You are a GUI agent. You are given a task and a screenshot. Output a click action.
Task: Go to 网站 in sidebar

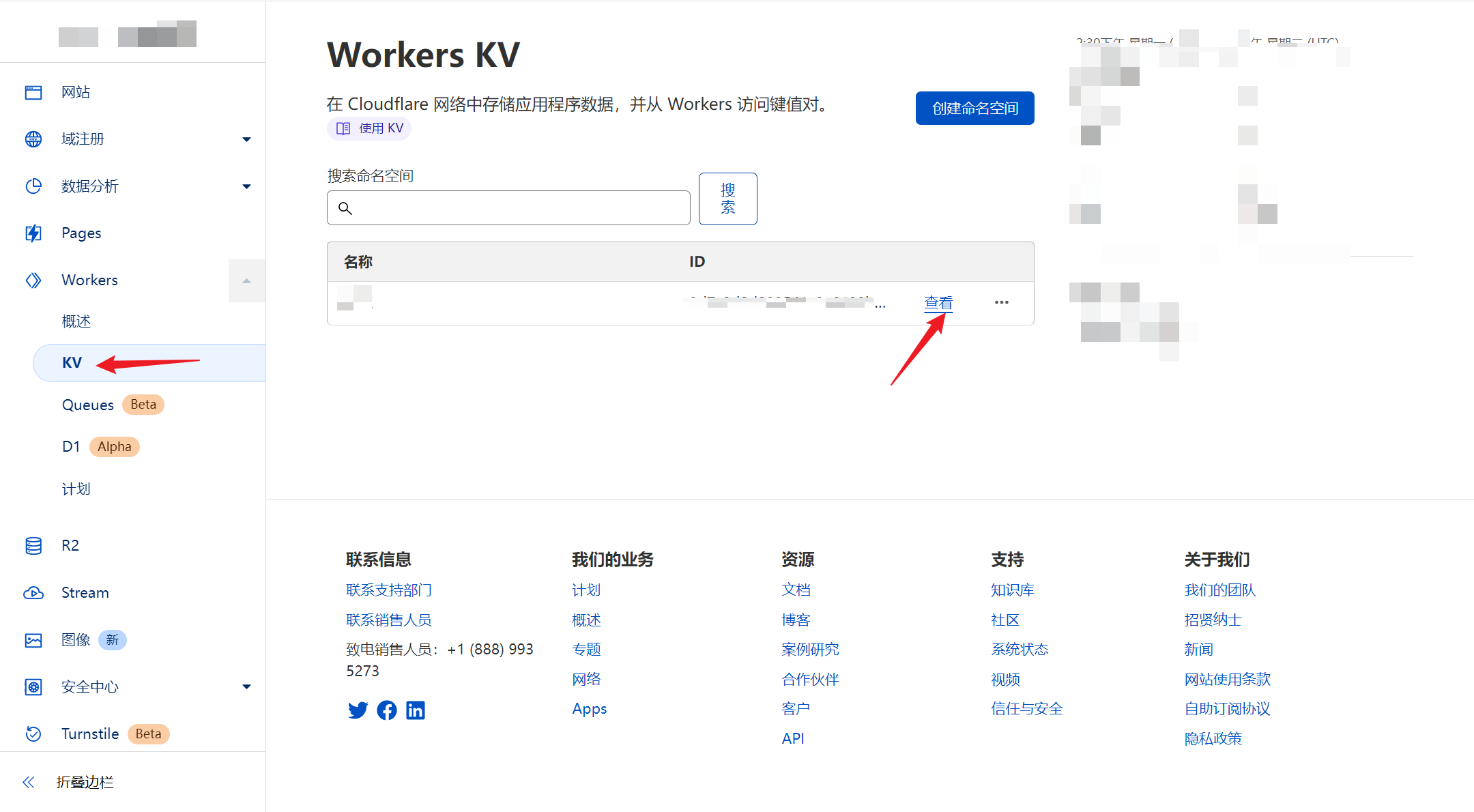tap(76, 92)
